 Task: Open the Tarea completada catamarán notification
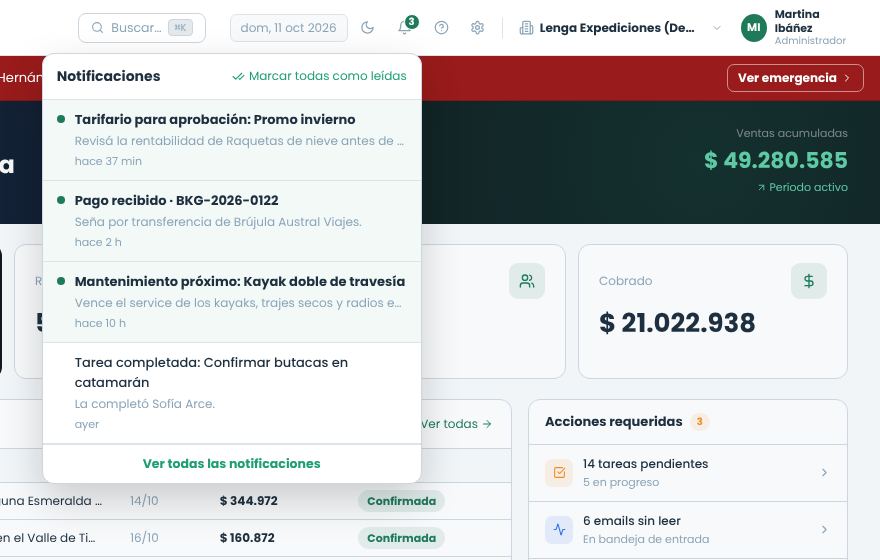point(232,393)
